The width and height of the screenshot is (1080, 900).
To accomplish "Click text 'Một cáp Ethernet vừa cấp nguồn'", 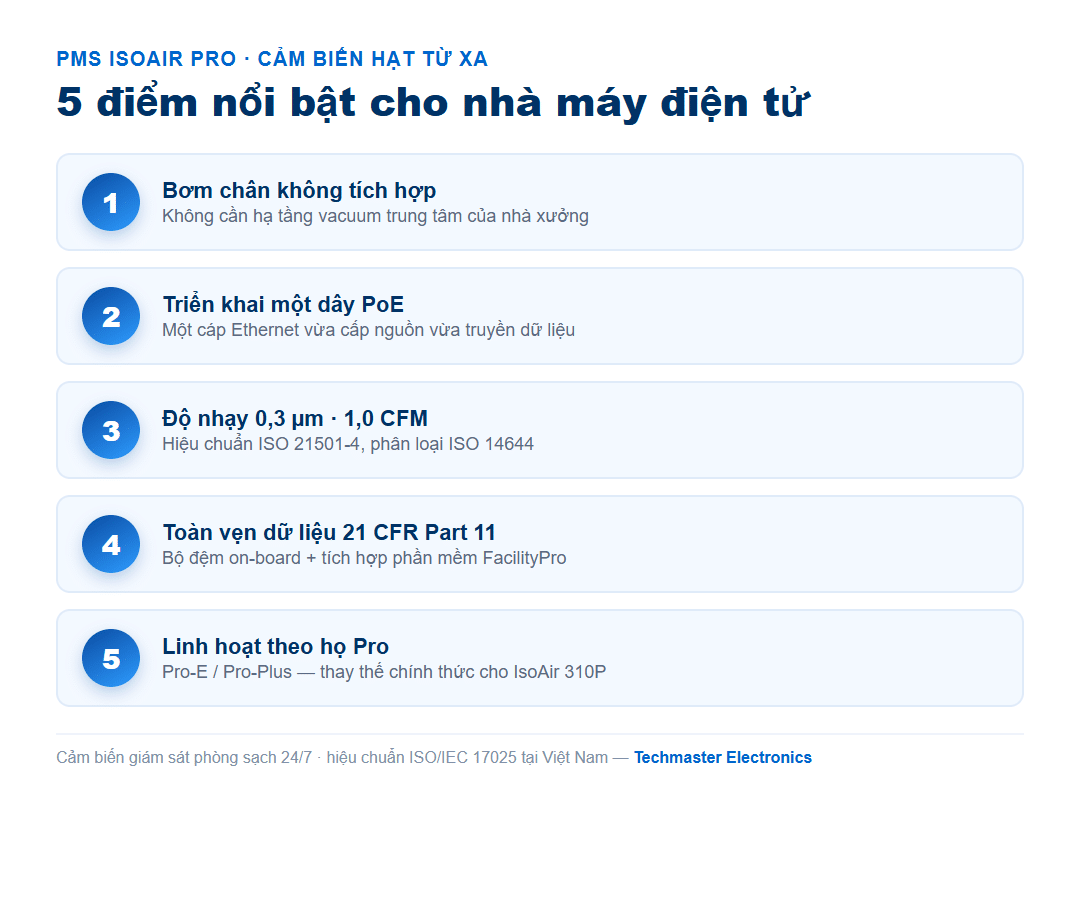I will tap(293, 330).
